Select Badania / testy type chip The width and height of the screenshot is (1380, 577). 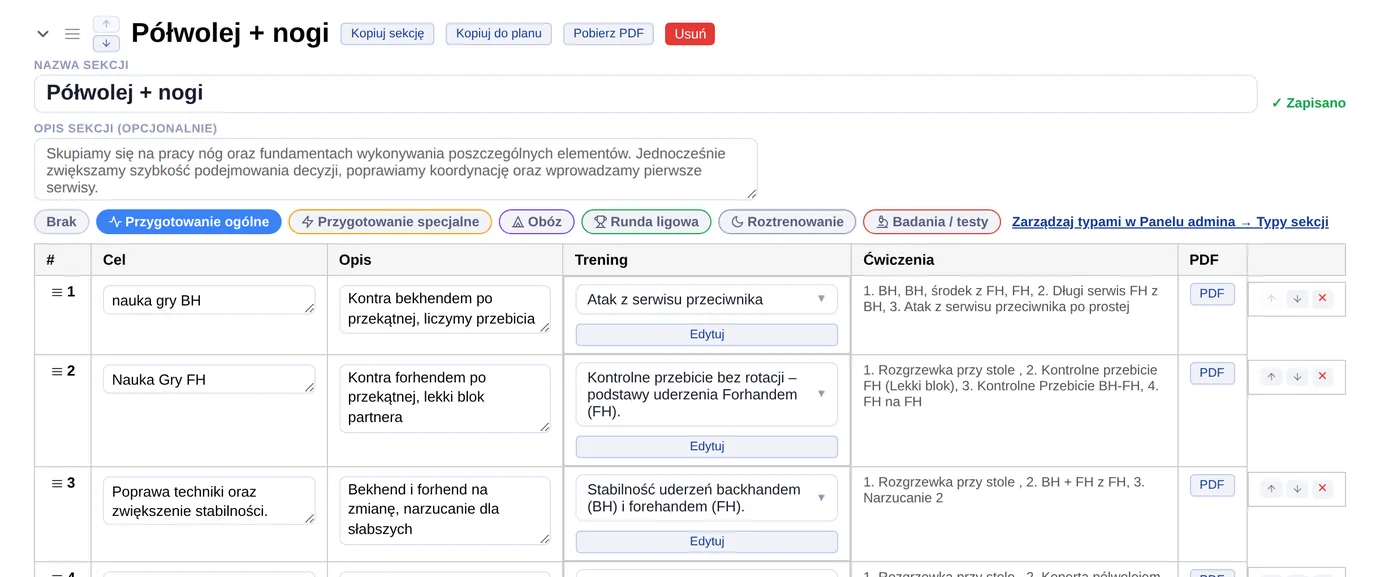(932, 222)
